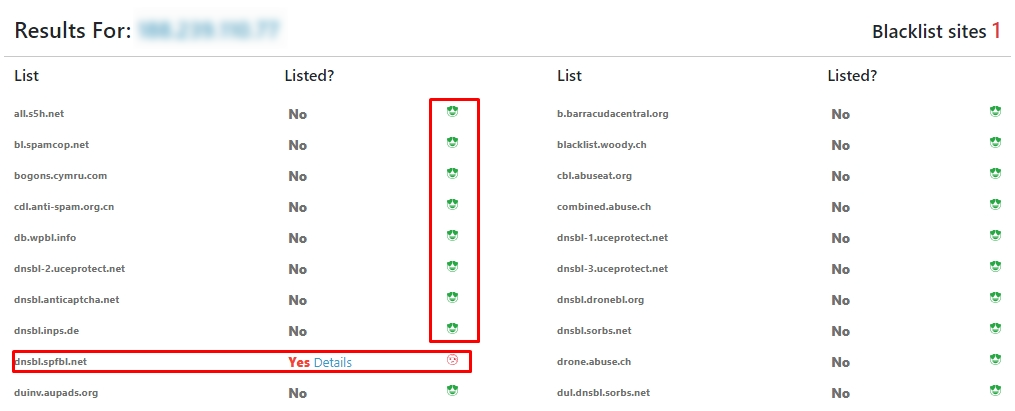The image size is (1015, 411).
Task: Click the green shield icon for all.s5h.net
Action: 452,111
